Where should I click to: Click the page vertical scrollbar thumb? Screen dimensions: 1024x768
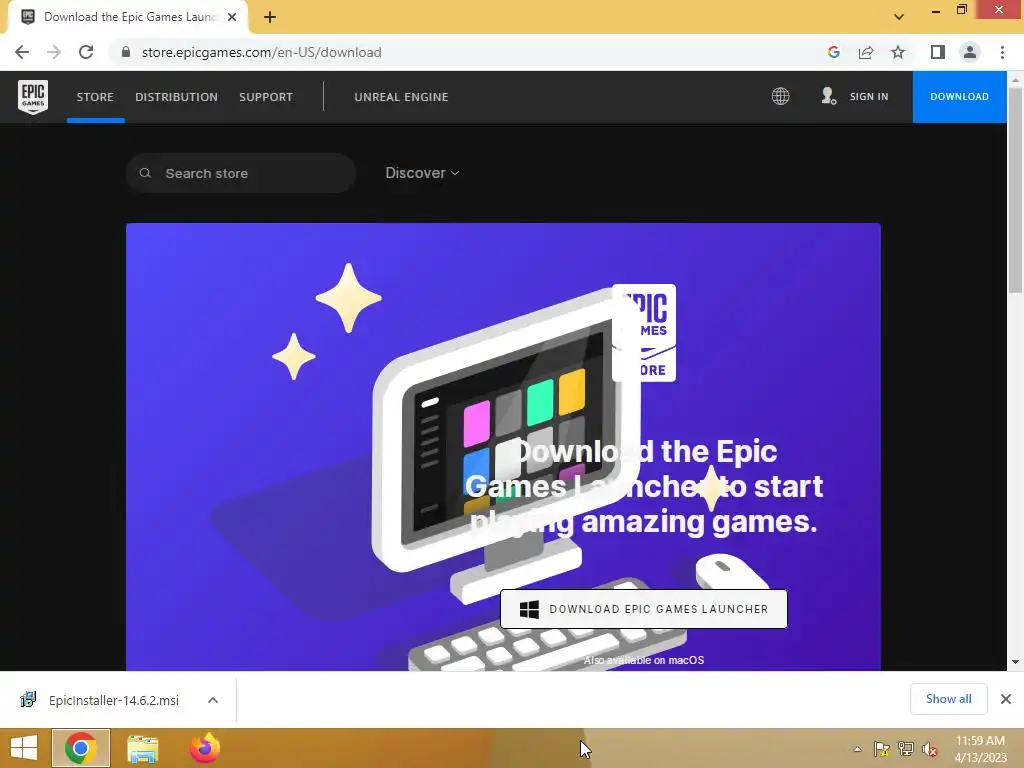pyautogui.click(x=1015, y=189)
